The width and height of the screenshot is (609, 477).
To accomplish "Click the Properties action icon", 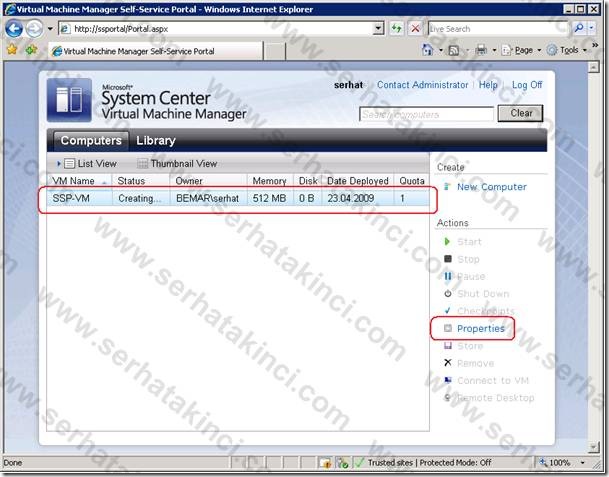I will pyautogui.click(x=448, y=328).
